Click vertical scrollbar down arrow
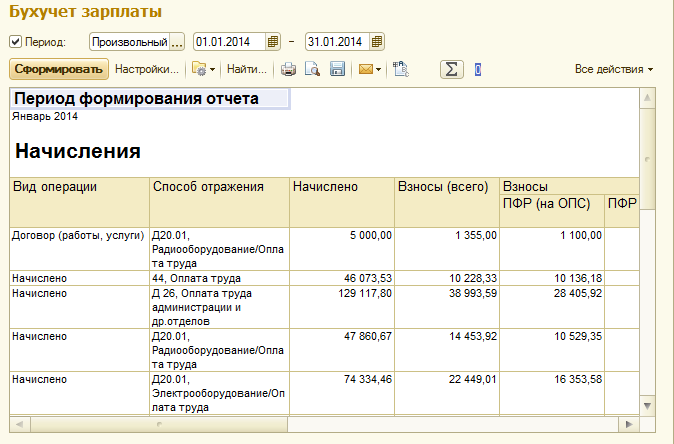This screenshot has height=444, width=674. tap(647, 405)
